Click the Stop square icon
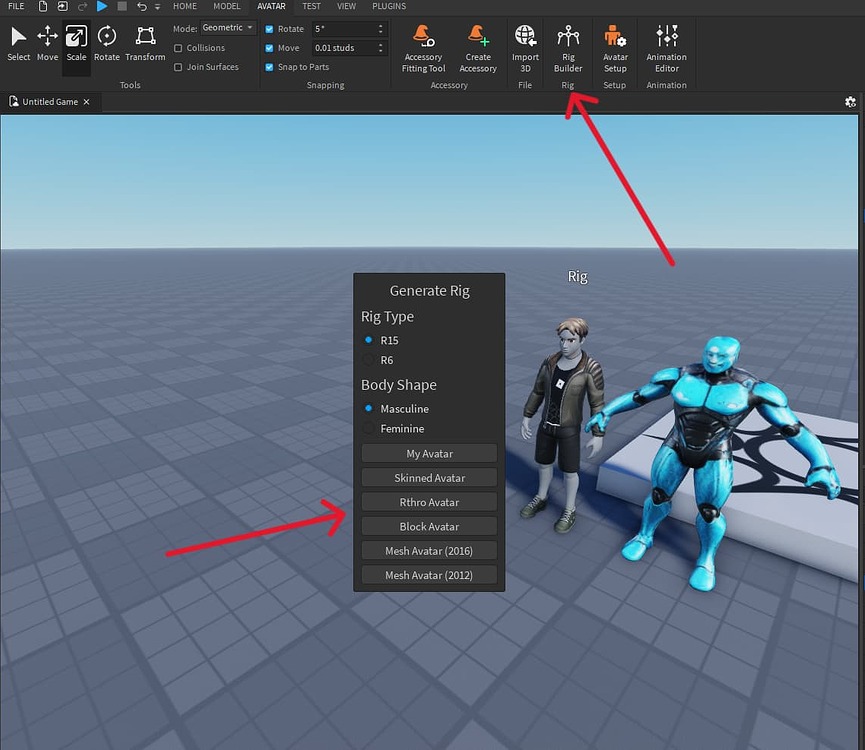 [x=122, y=6]
